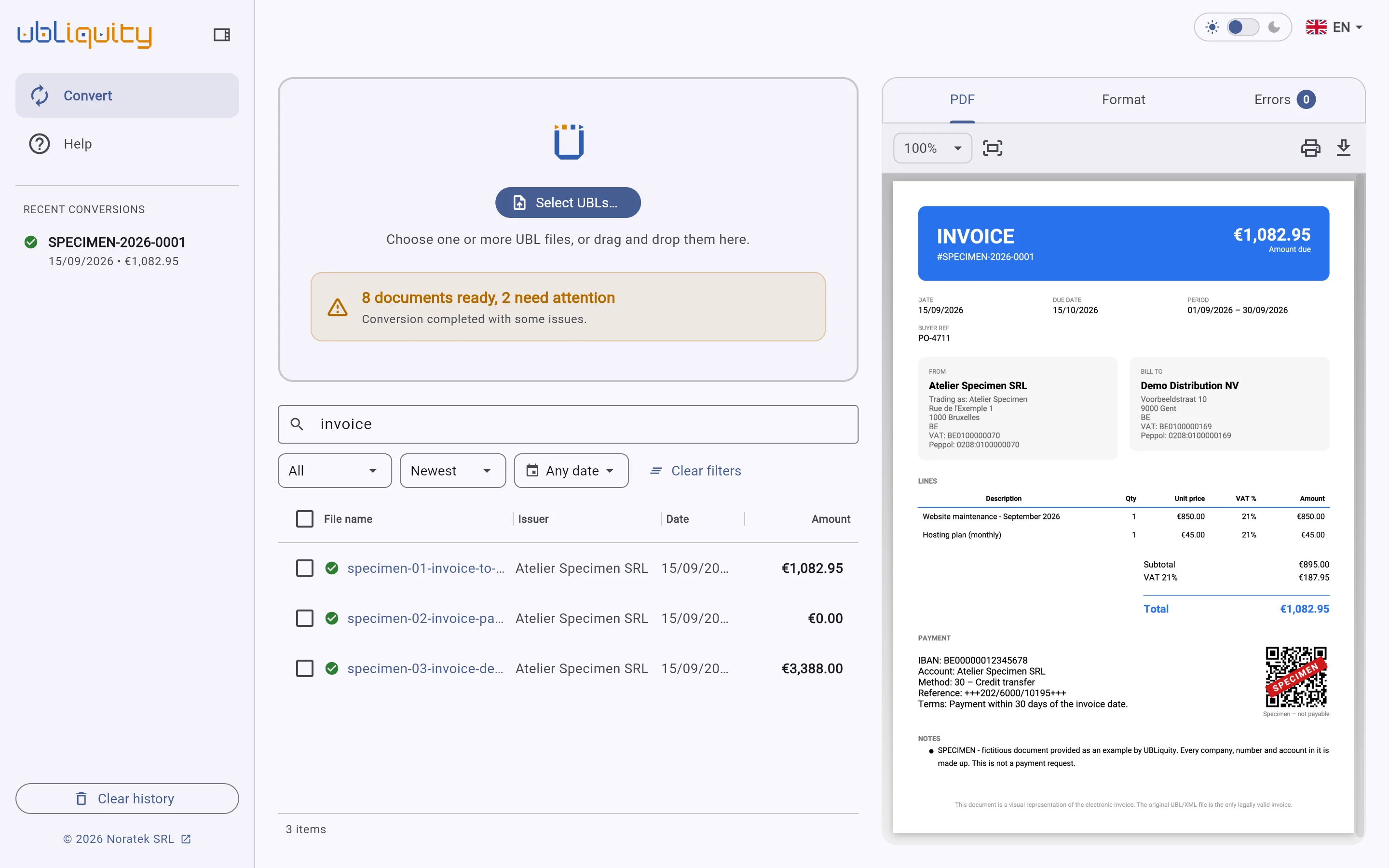Click the '8 documents ready, 2 need attention' alert
This screenshot has height=868, width=1389.
pos(568,307)
